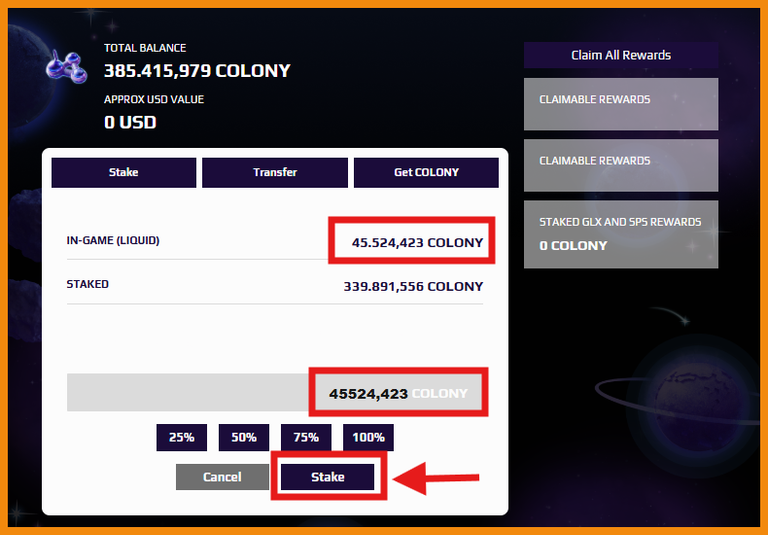Viewport: 768px width, 535px height.
Task: Click the In-Game (Liquid) label
Action: pos(113,241)
